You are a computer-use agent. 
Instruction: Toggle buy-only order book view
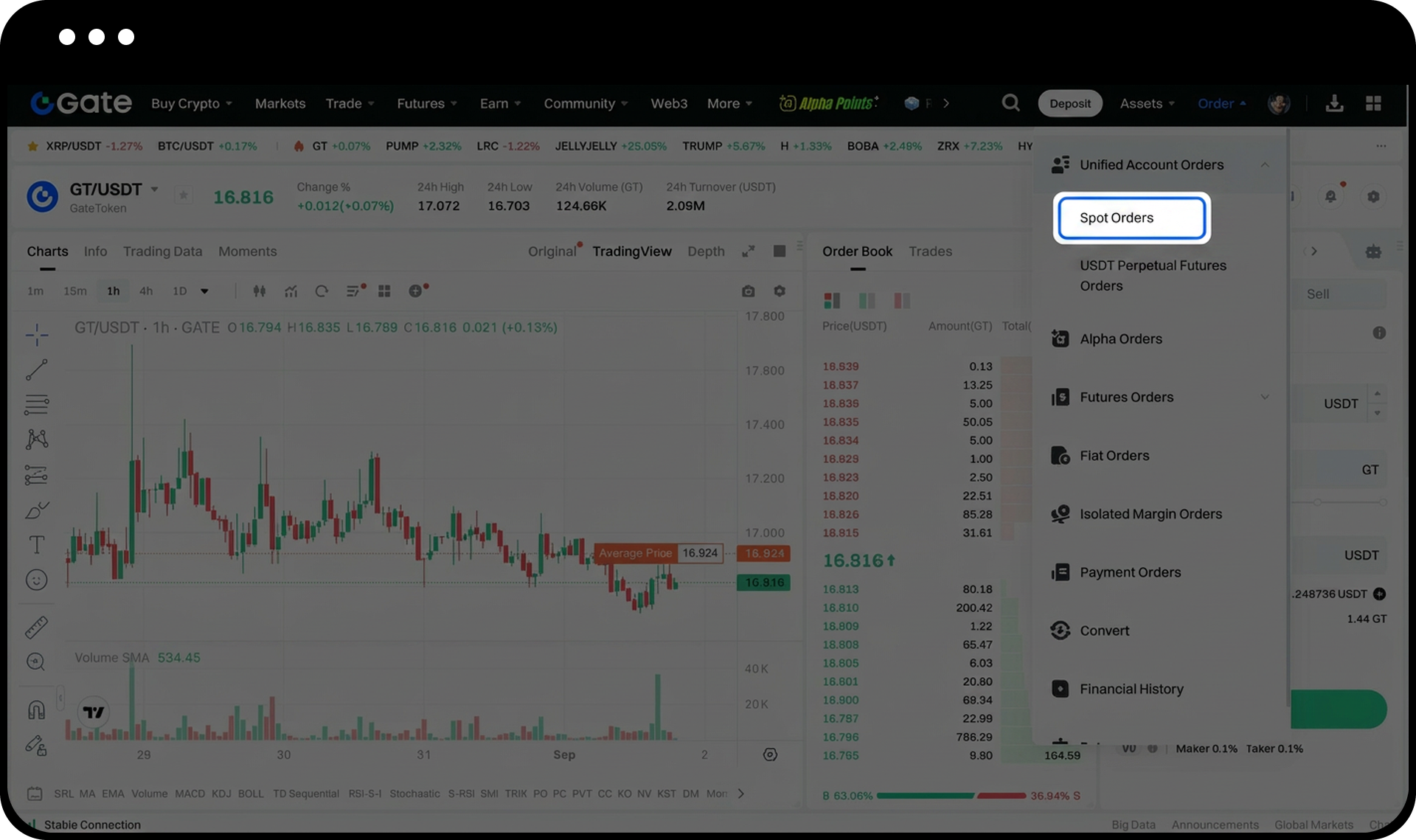(x=867, y=300)
